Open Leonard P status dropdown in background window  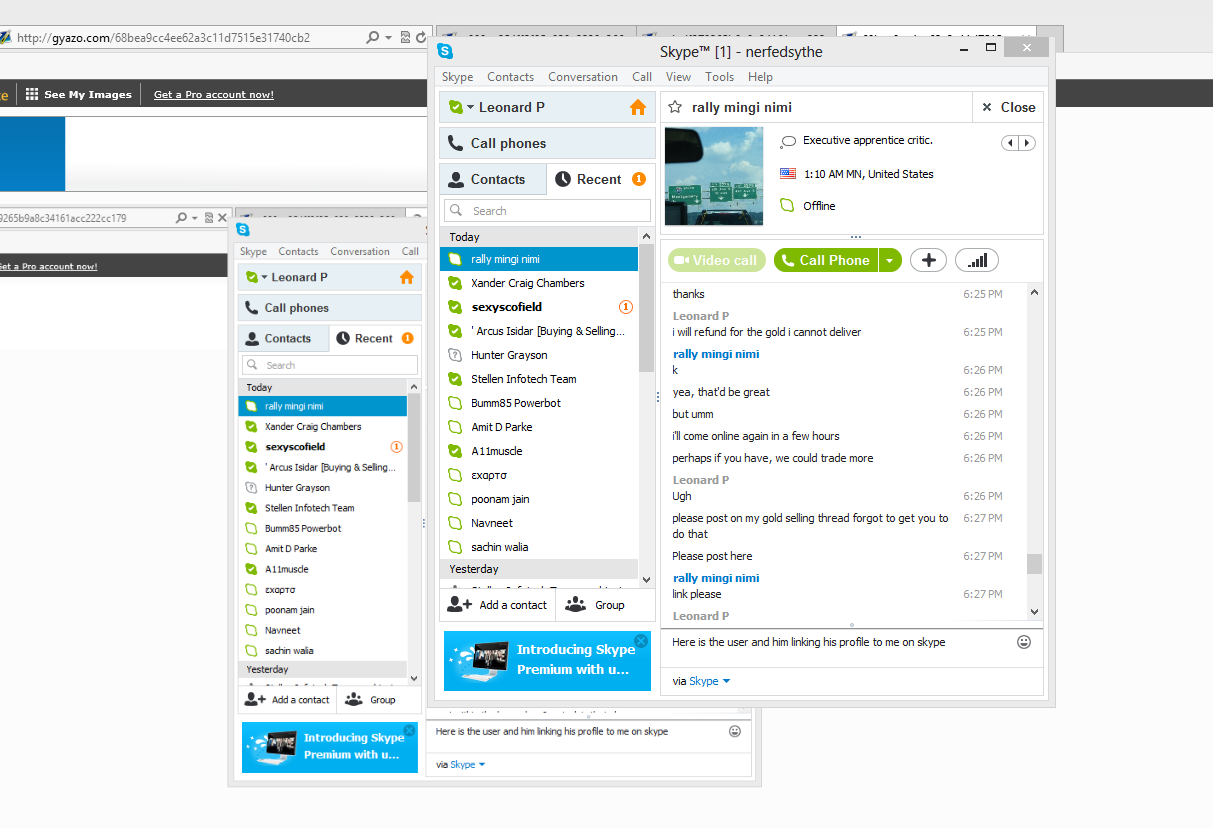pos(265,277)
